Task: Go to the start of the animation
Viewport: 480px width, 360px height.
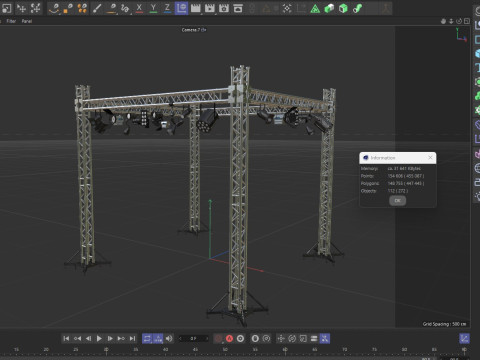Action: (66, 338)
